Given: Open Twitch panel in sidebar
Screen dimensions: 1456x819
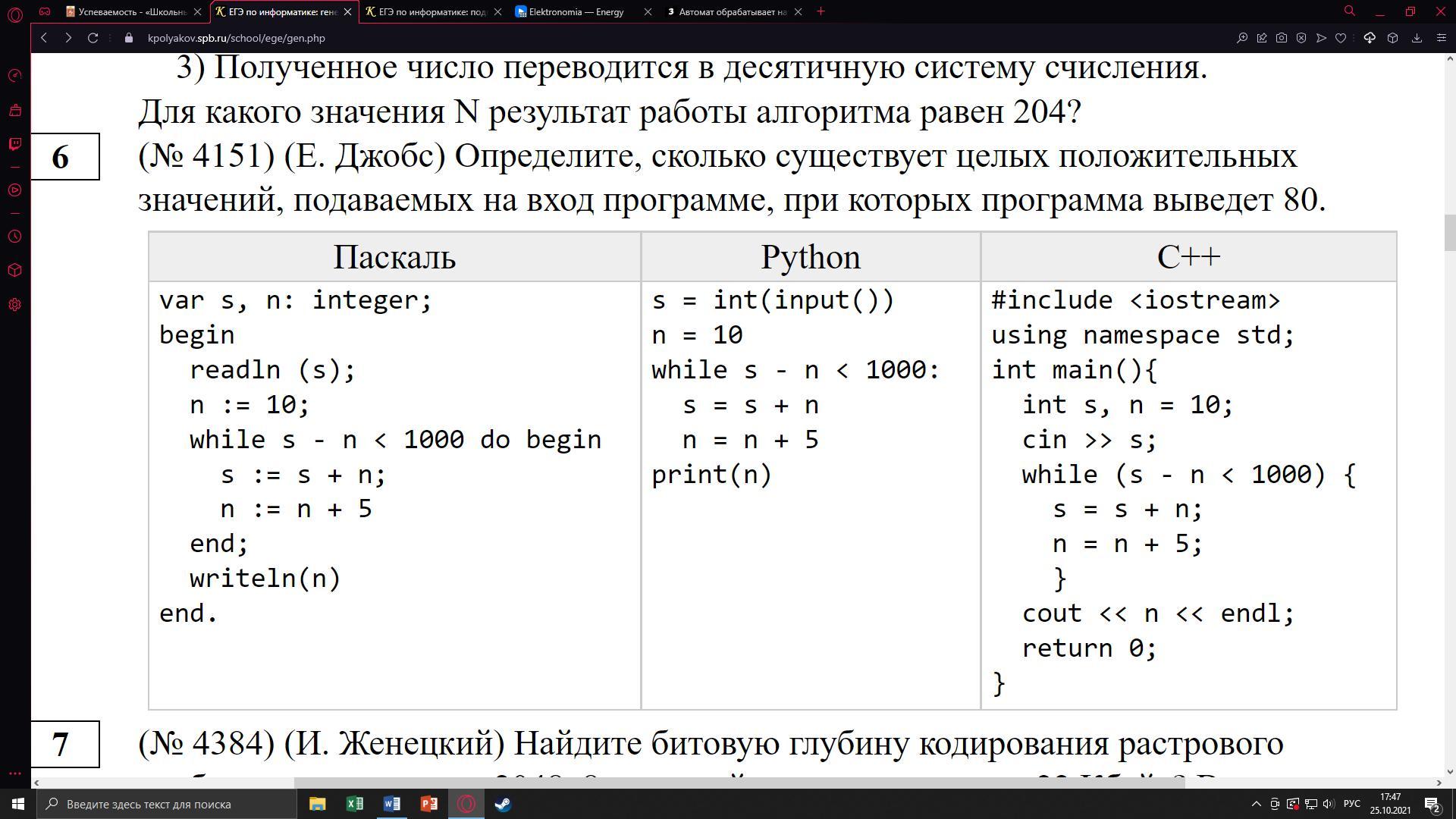Looking at the screenshot, I should coord(14,144).
